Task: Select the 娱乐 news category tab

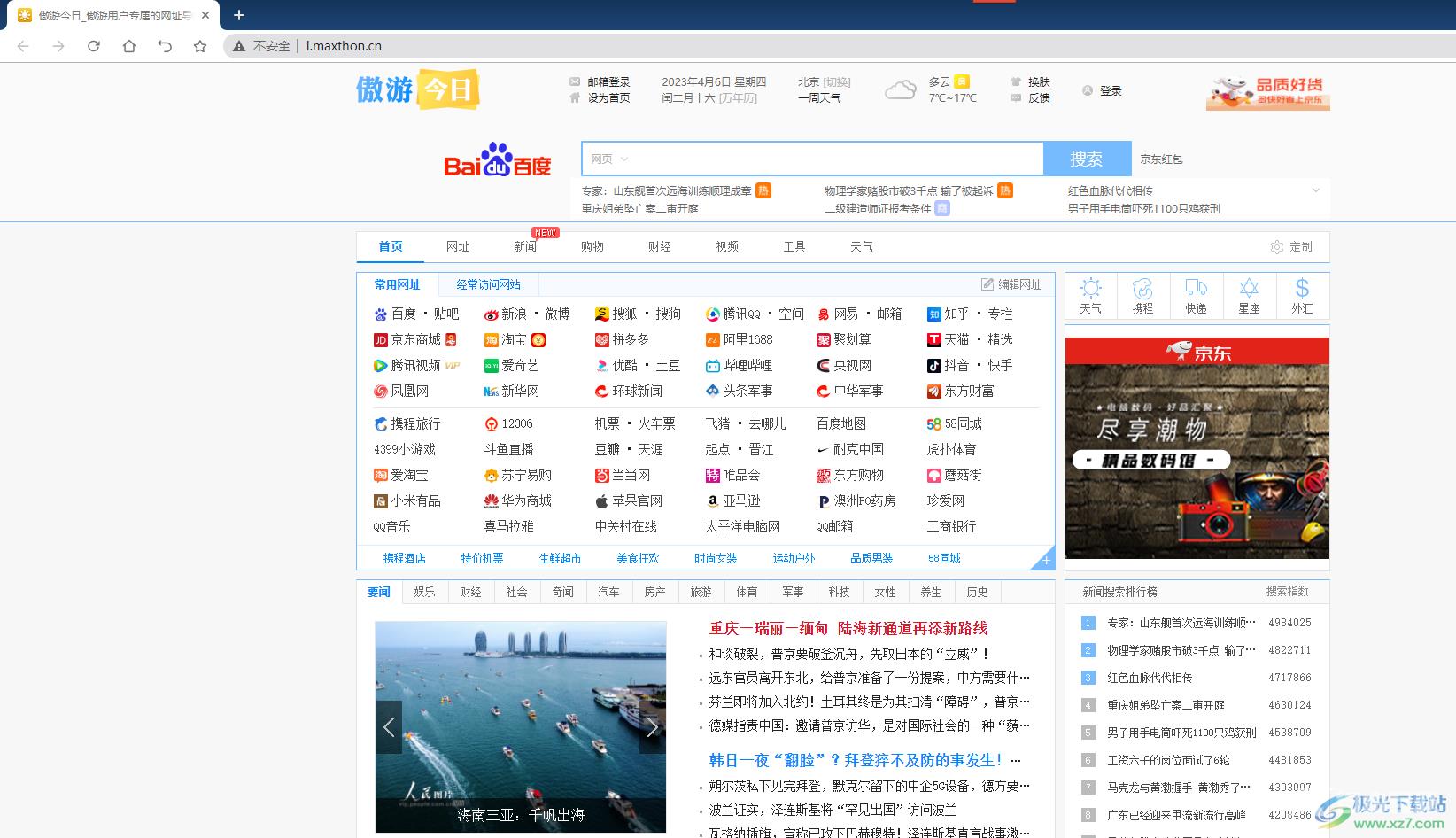Action: (x=425, y=592)
